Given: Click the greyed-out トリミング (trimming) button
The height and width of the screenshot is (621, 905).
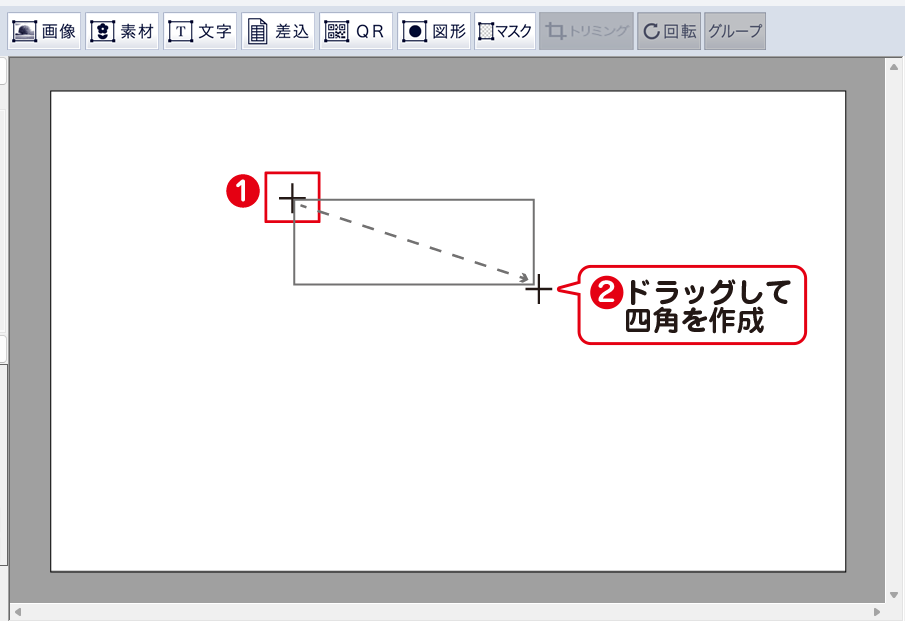Looking at the screenshot, I should pyautogui.click(x=586, y=31).
